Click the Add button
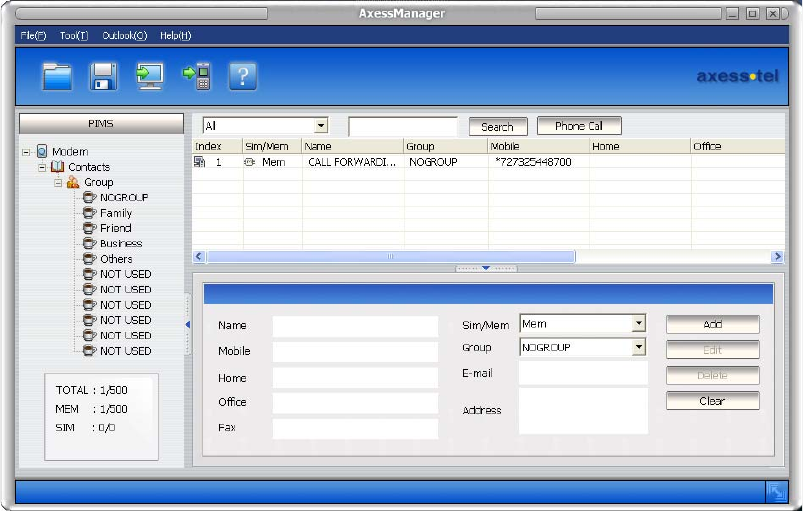 point(712,324)
